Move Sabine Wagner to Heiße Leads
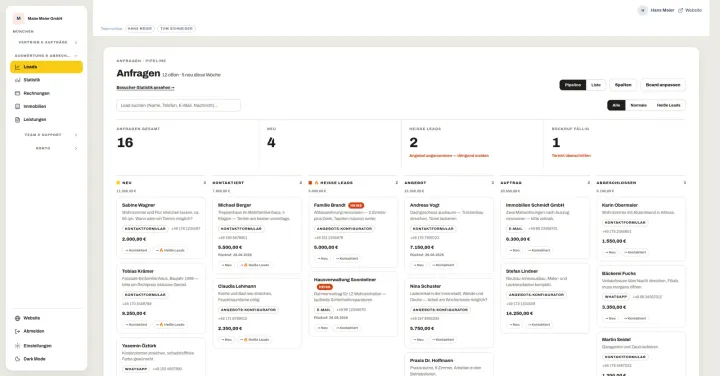This screenshot has height=376, width=720. (x=170, y=250)
